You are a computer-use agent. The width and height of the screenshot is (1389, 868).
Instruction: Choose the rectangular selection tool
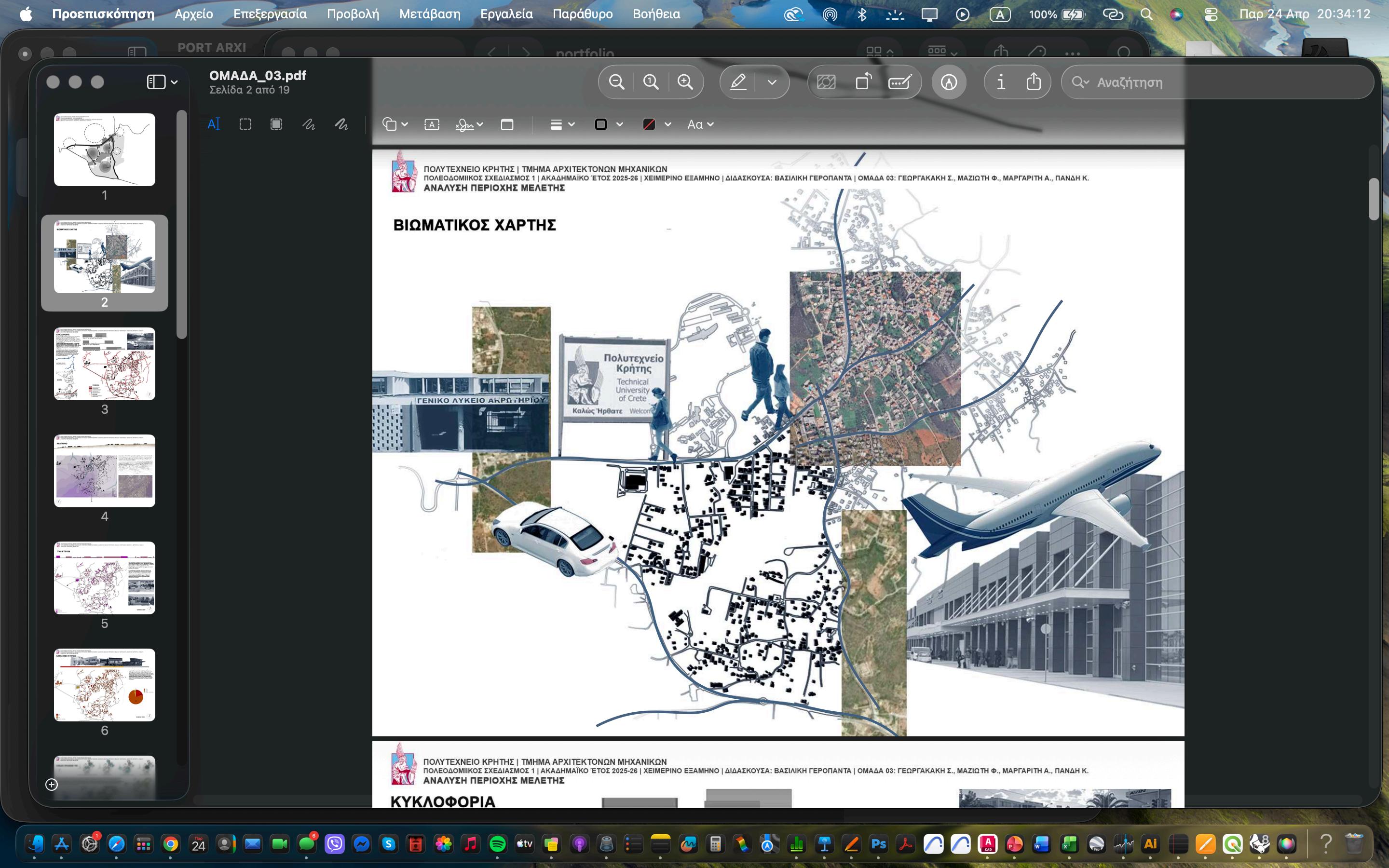point(245,124)
